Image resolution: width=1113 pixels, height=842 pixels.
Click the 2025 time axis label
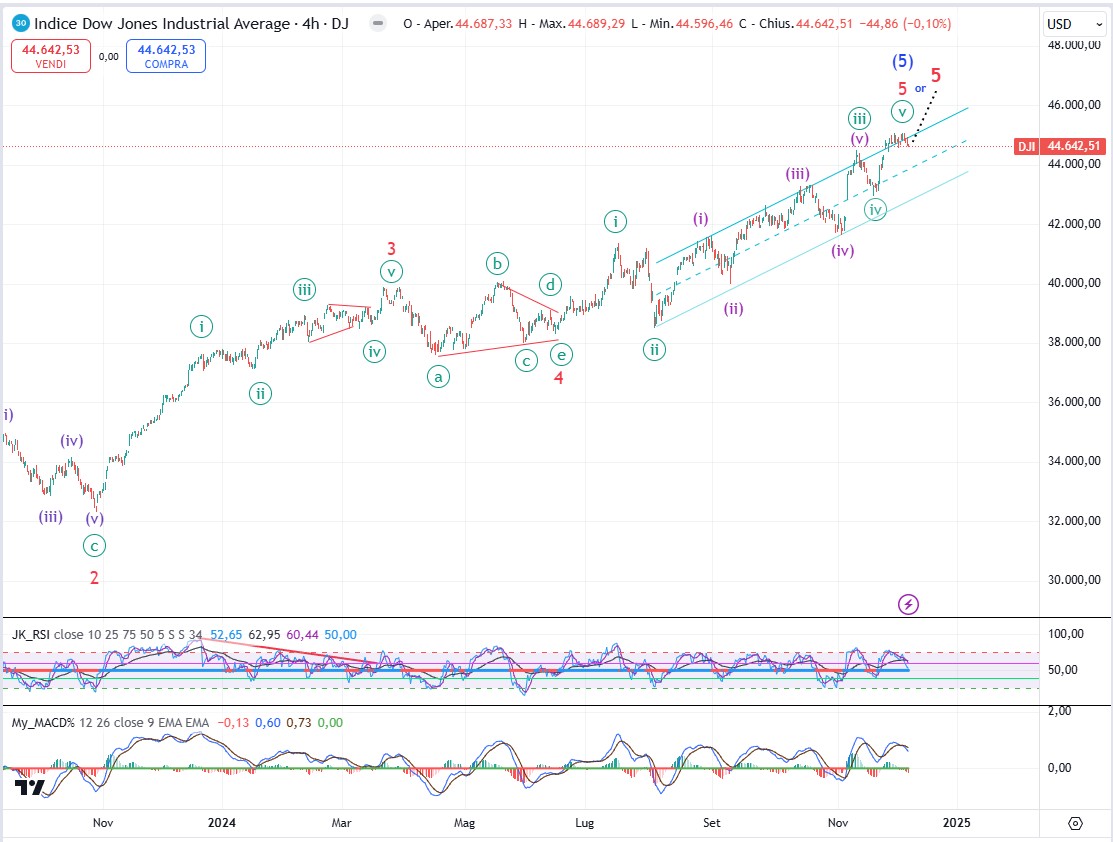click(956, 823)
